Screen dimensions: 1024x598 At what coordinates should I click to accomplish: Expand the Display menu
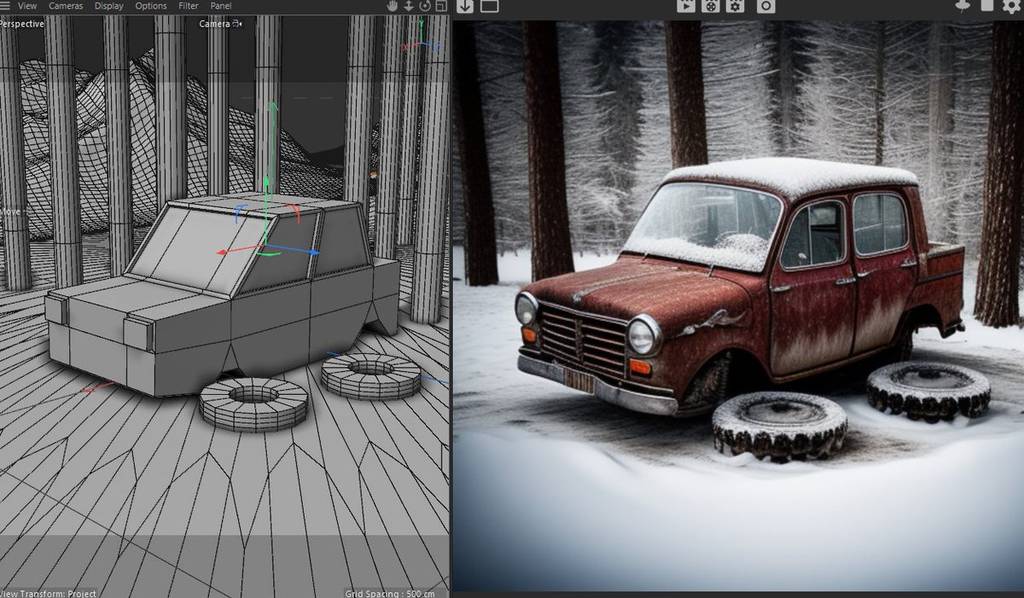pos(109,6)
